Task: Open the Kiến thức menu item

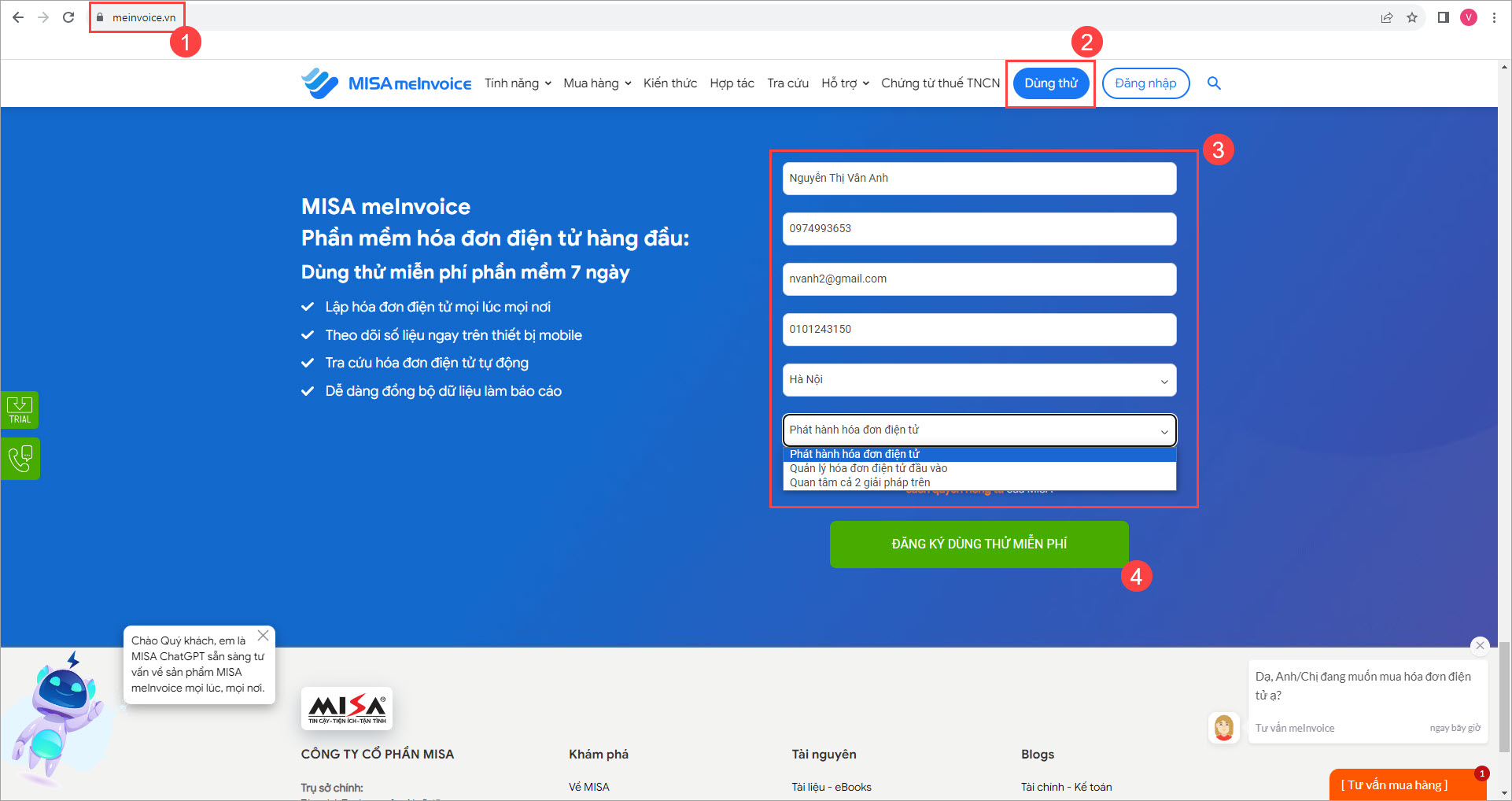Action: [x=670, y=83]
